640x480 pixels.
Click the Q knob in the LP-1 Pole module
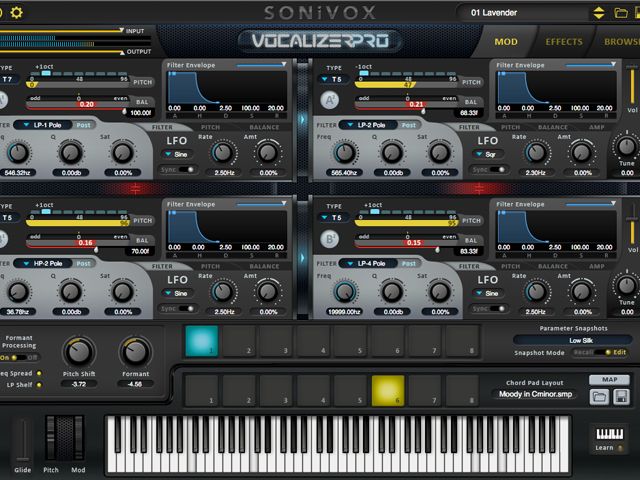point(71,153)
